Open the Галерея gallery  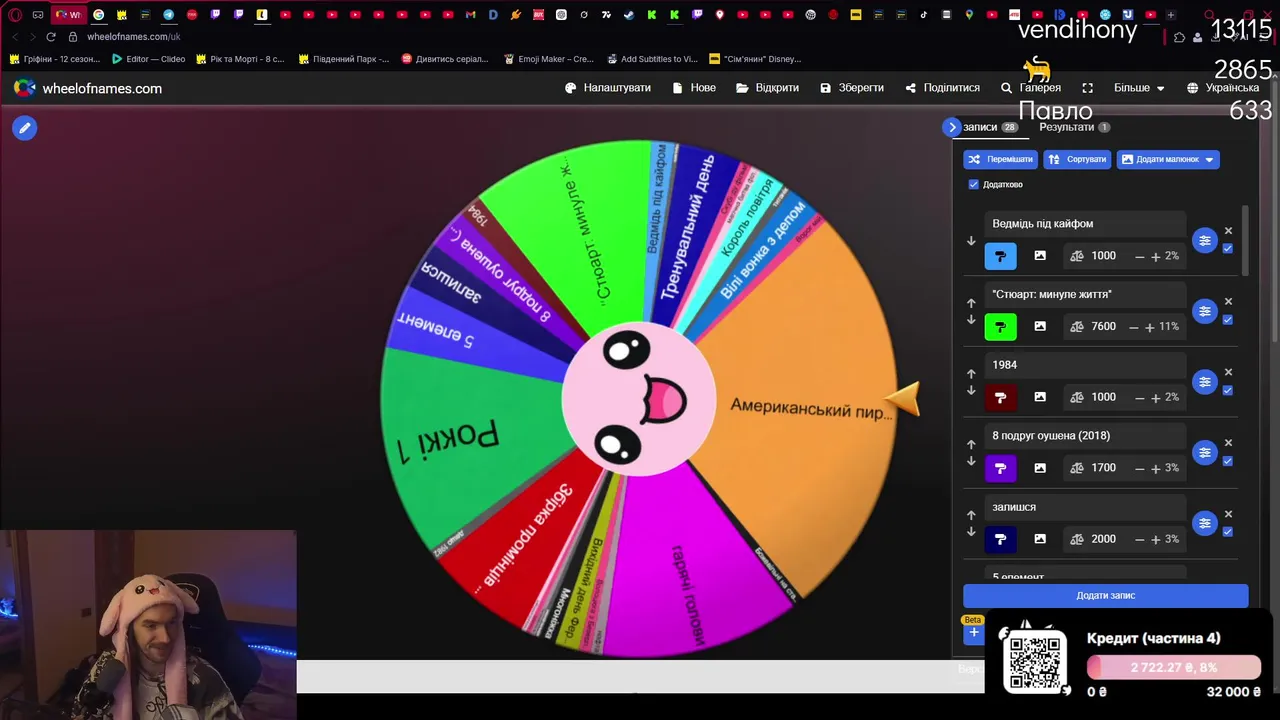coord(1030,88)
